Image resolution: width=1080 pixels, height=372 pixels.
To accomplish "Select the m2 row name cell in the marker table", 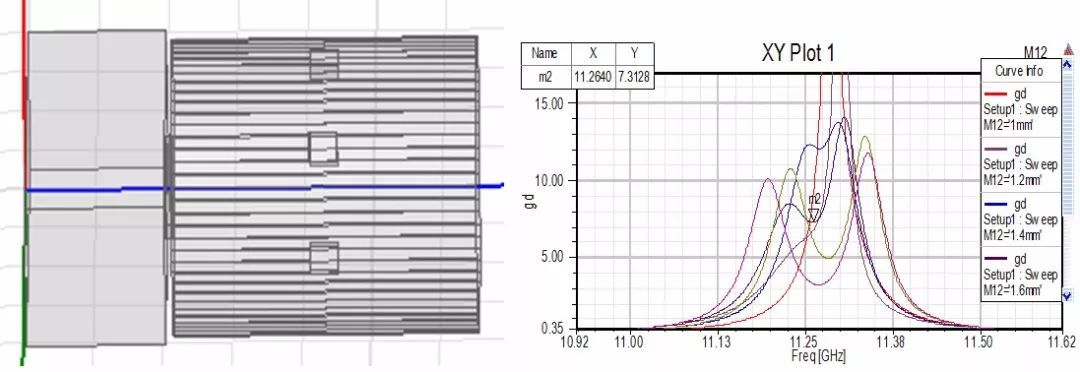I will click(x=545, y=77).
